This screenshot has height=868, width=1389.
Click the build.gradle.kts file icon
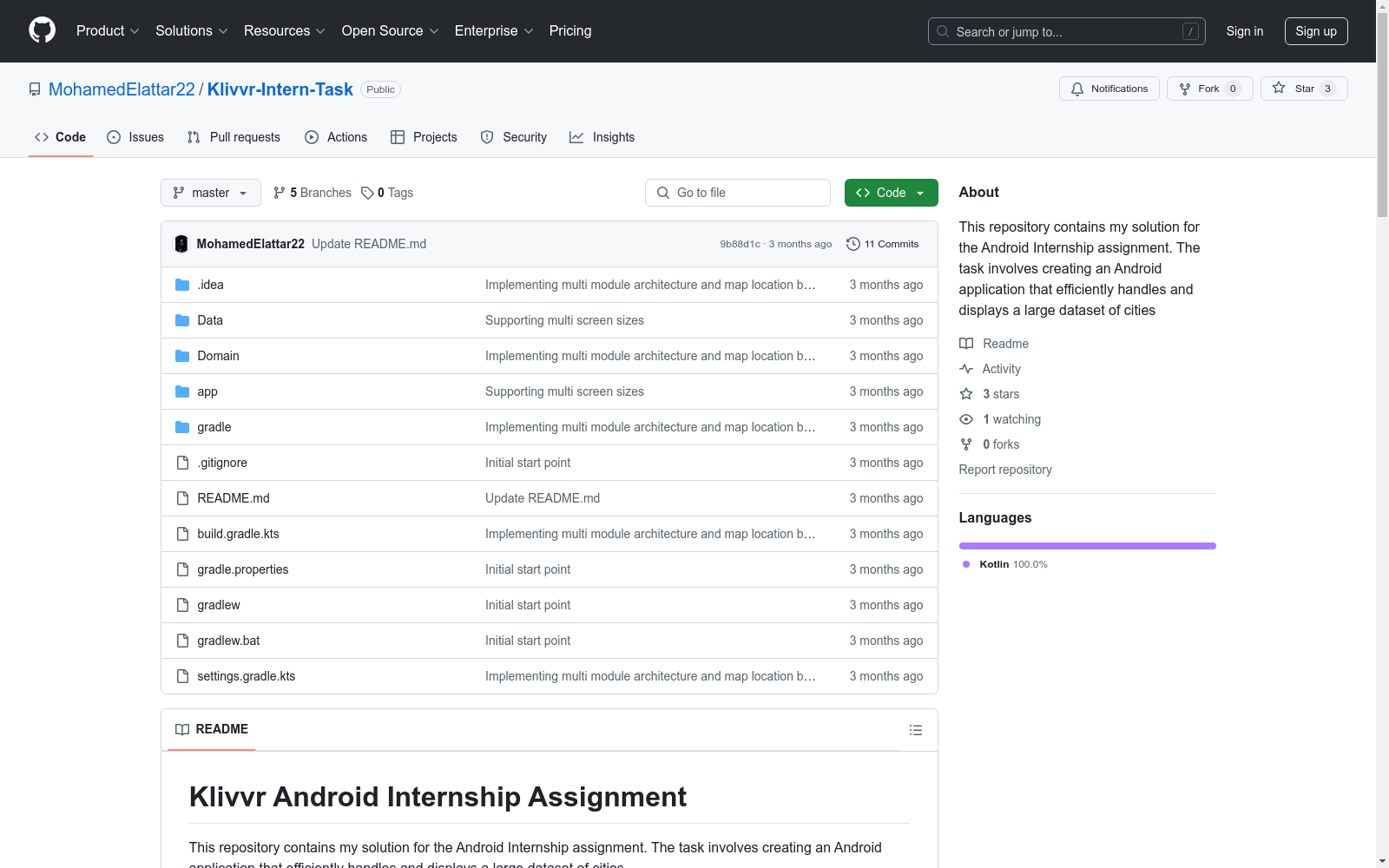click(182, 534)
